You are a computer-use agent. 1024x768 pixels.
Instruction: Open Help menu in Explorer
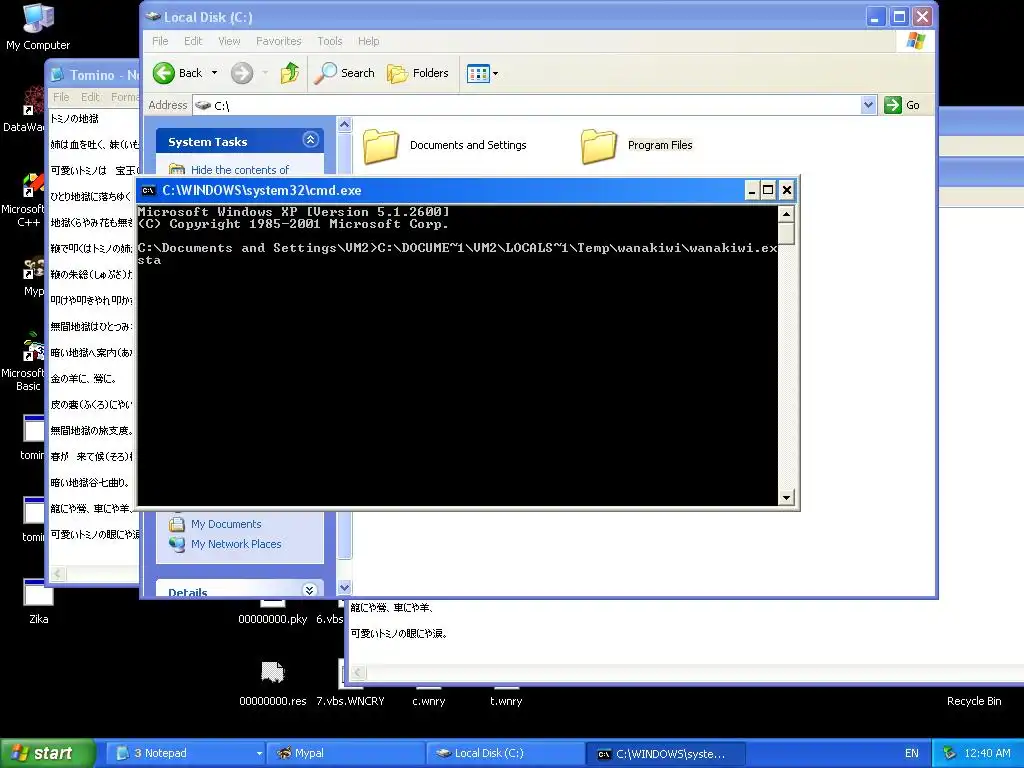368,41
